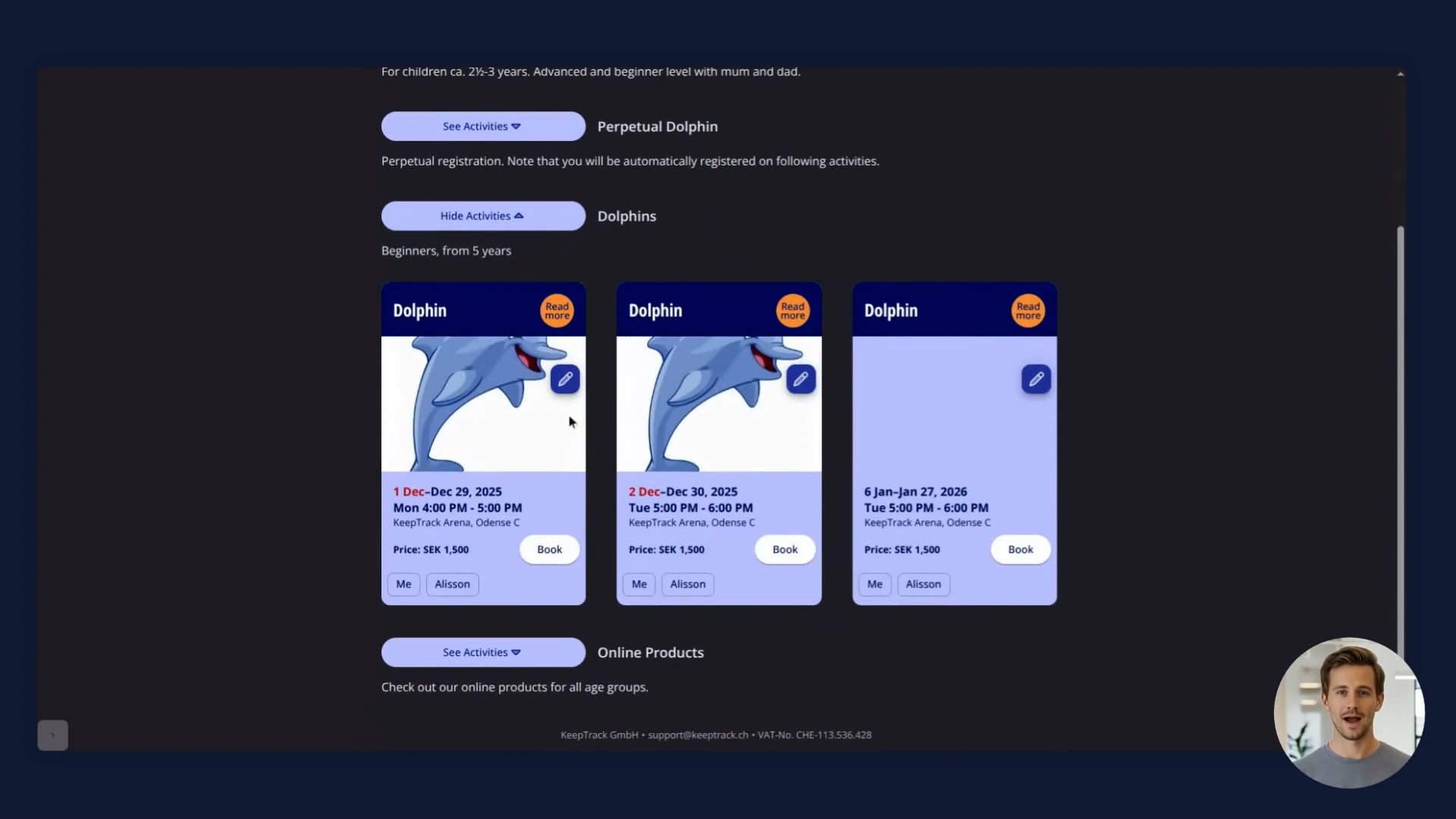Book the 6 Jan–Jan 27 Dolphin class
1456x819 pixels.
(x=1021, y=550)
